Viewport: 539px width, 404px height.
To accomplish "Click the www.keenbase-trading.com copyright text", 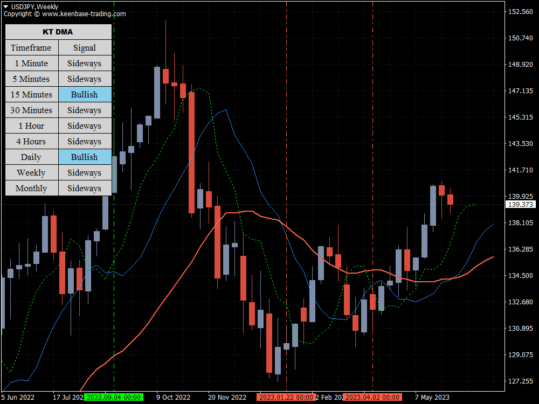I will click(84, 14).
